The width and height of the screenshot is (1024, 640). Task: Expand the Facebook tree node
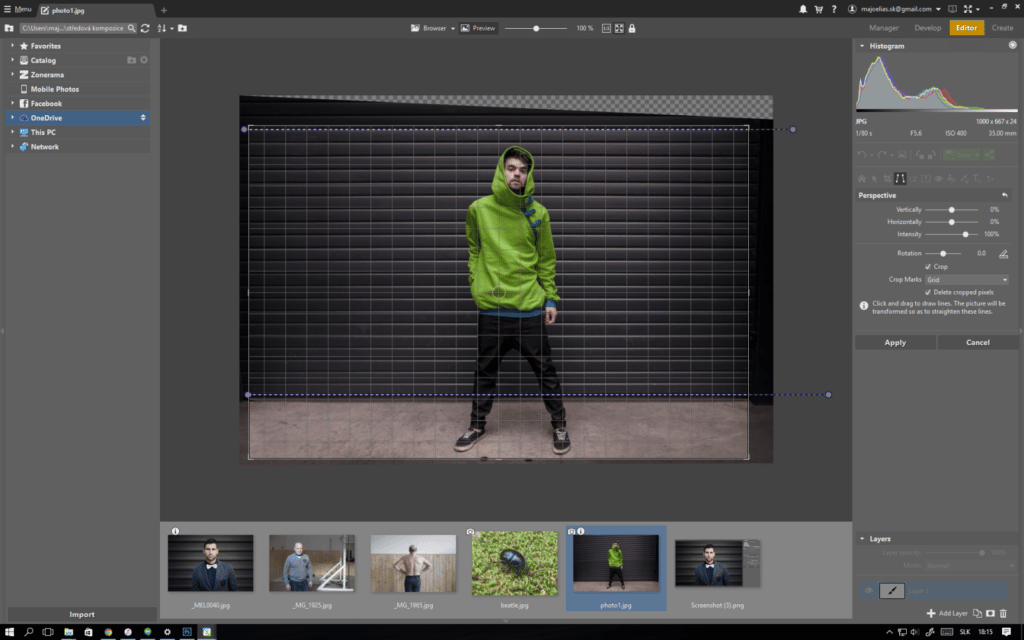(12, 103)
